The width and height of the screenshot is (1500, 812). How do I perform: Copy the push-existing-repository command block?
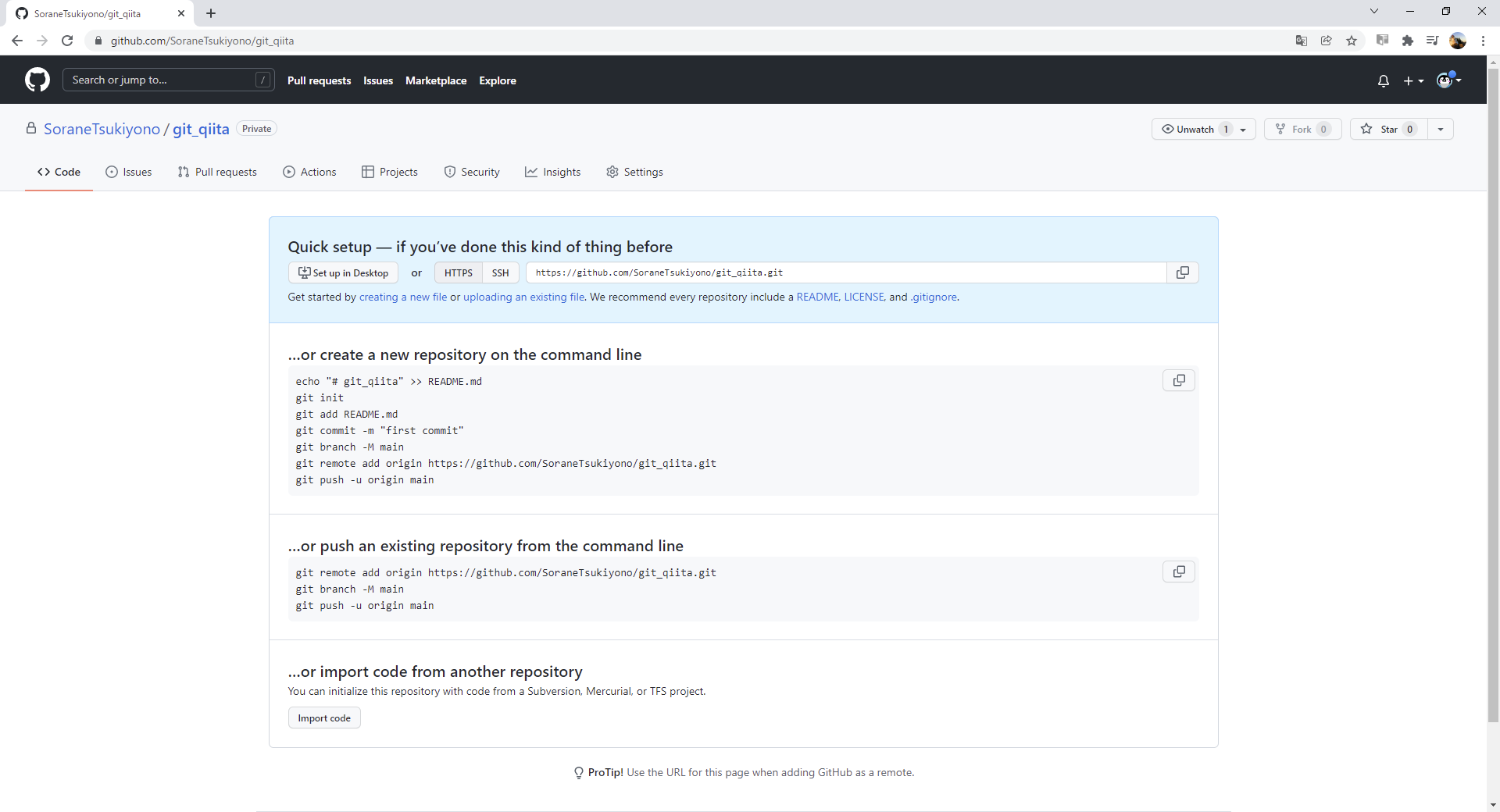(x=1179, y=571)
